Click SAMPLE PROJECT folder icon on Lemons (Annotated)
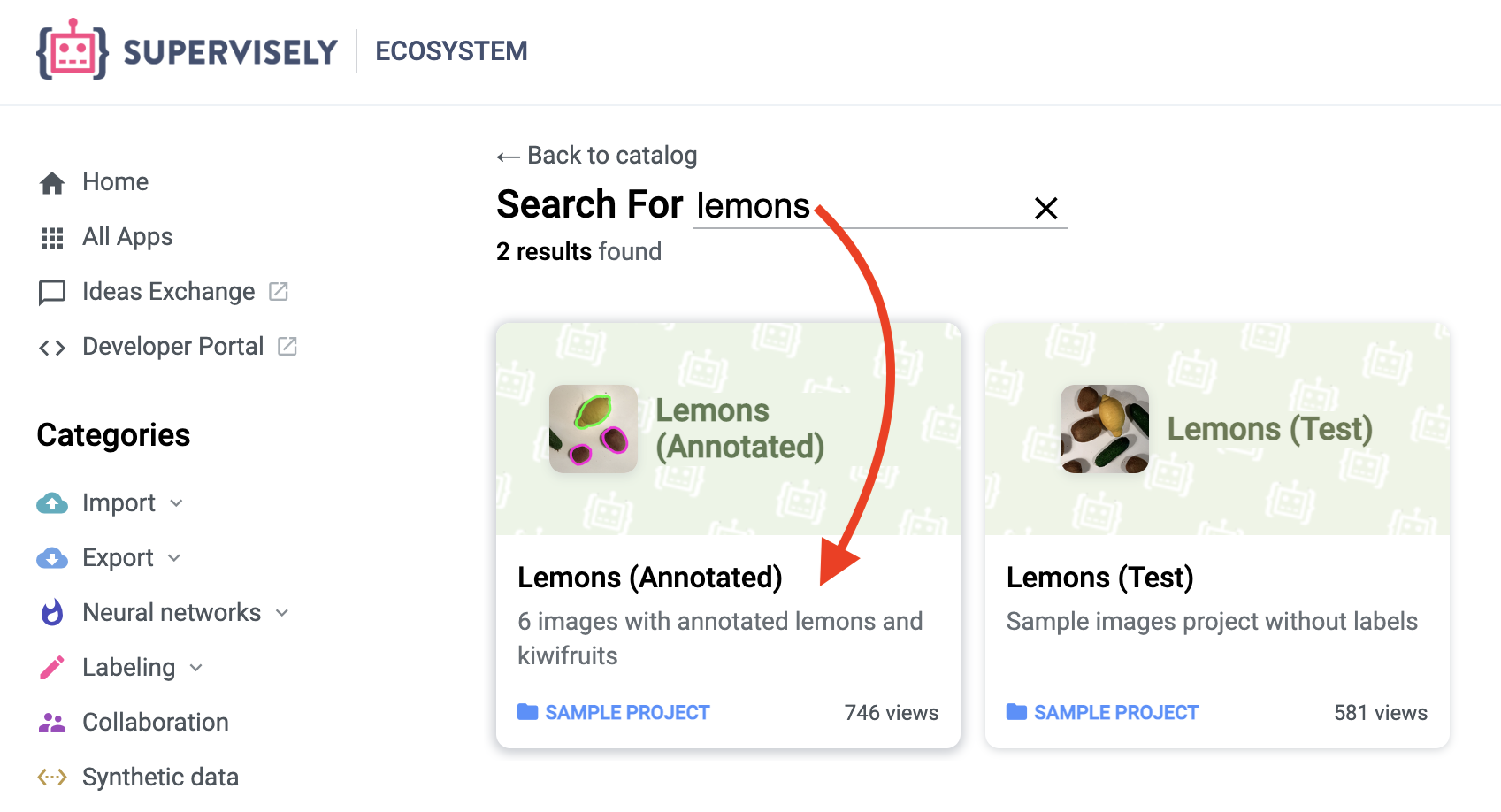Viewport: 1501px width, 812px height. click(528, 712)
